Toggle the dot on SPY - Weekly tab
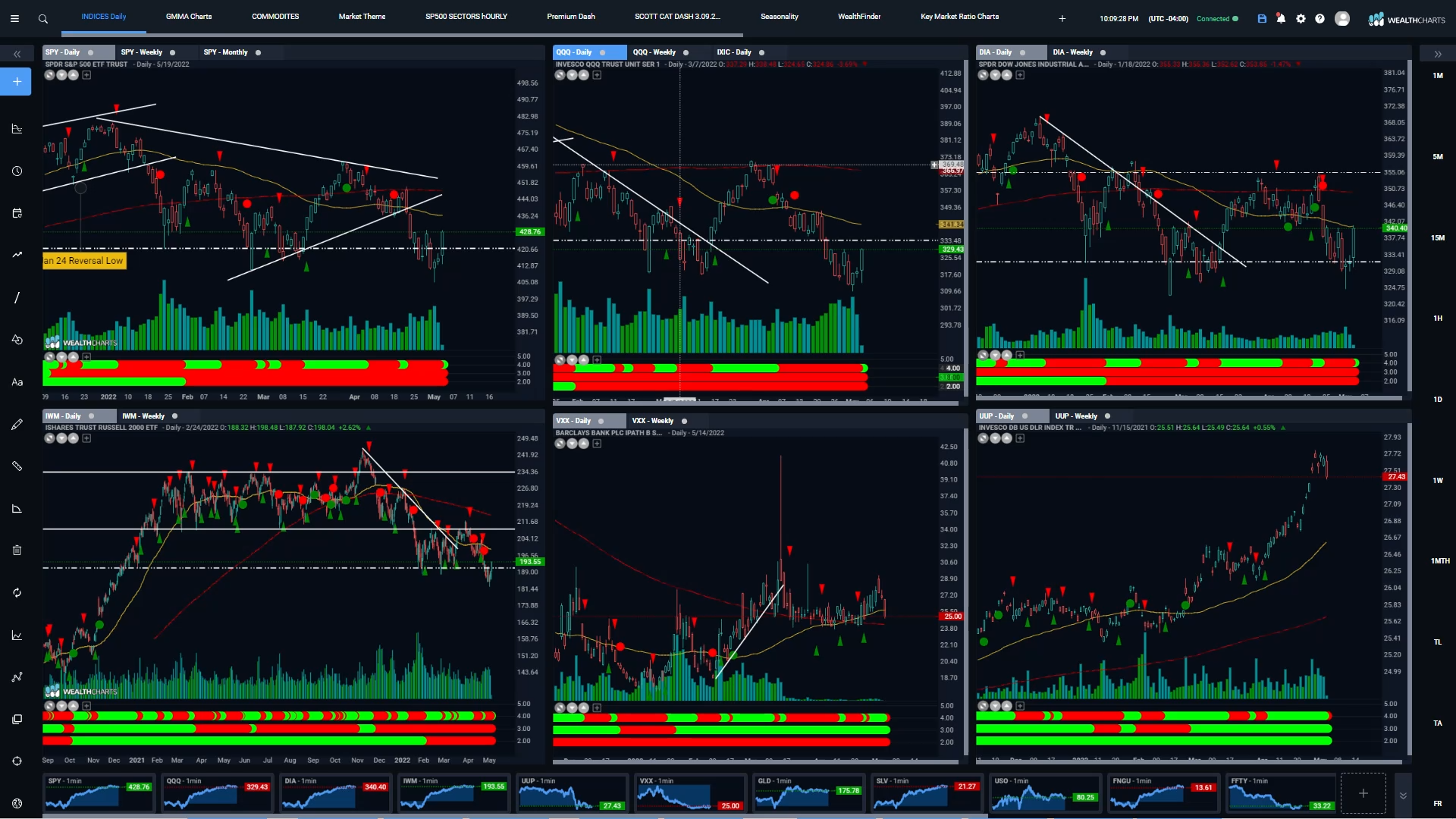Screen dimensions: 1456x819 click(x=173, y=52)
